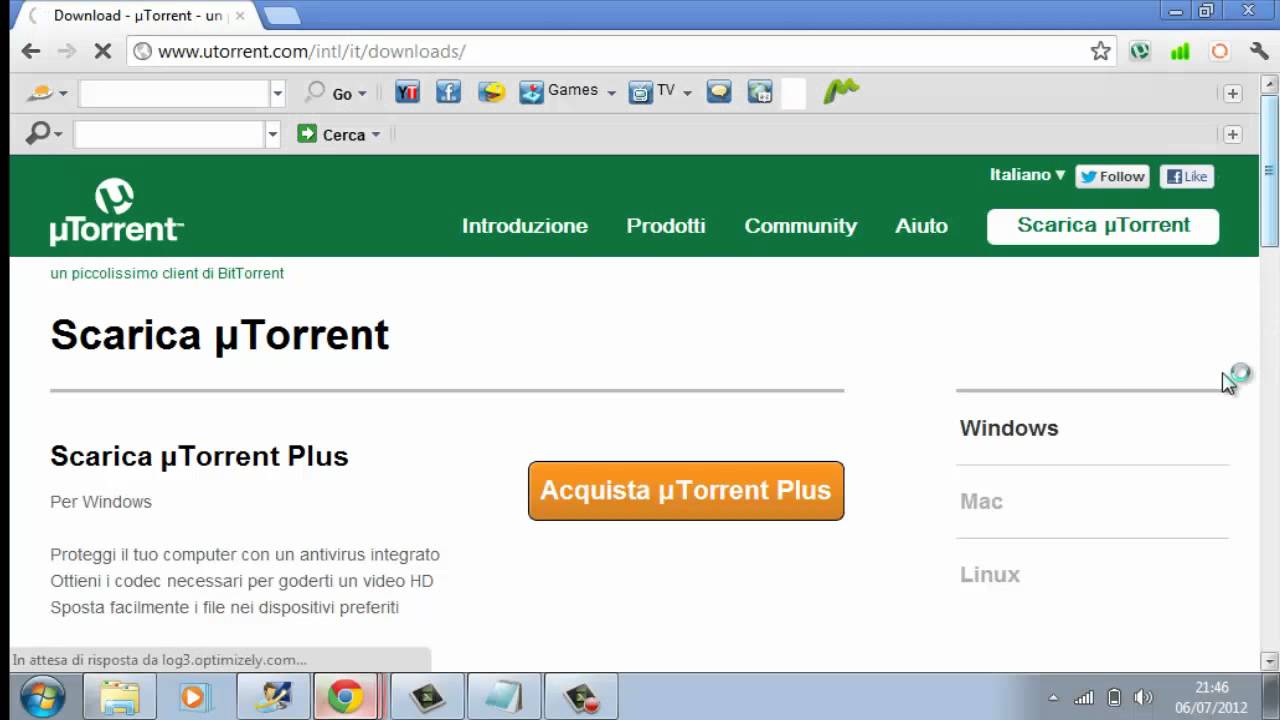Open the Prodotti menu
This screenshot has height=720, width=1280.
coord(666,226)
